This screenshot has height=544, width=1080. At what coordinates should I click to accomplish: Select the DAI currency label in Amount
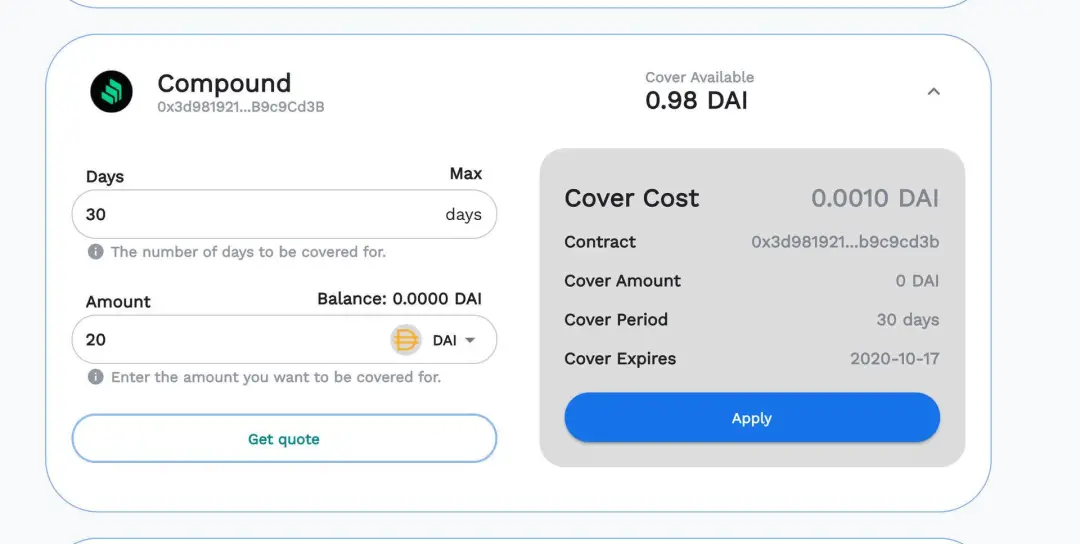pos(444,340)
